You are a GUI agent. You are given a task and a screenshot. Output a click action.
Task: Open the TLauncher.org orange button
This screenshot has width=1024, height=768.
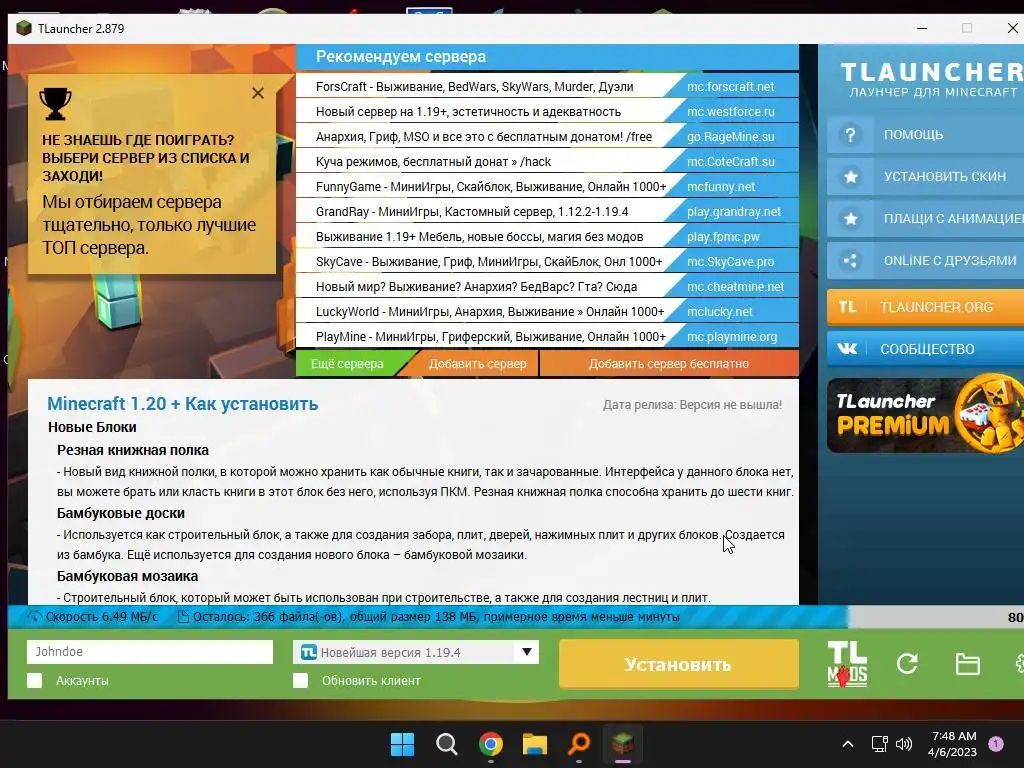tap(925, 307)
